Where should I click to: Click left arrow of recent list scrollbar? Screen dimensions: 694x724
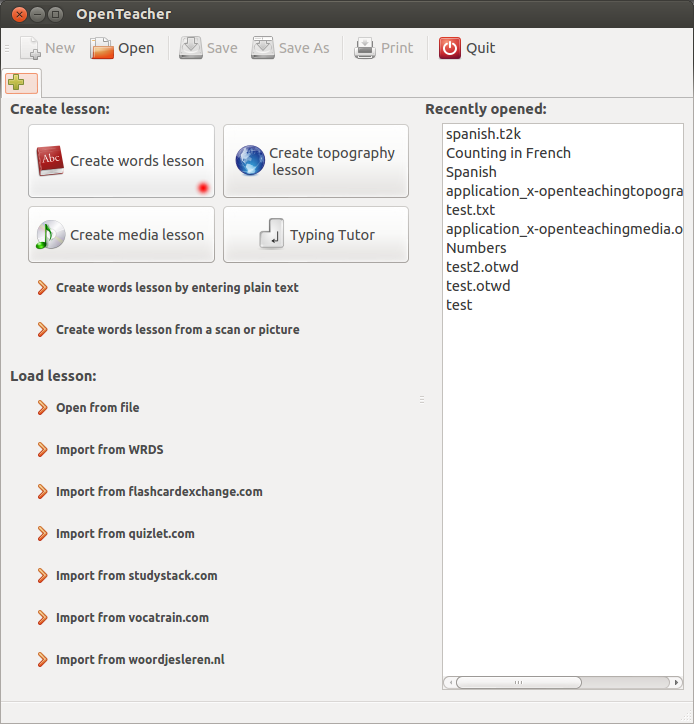pyautogui.click(x=450, y=682)
